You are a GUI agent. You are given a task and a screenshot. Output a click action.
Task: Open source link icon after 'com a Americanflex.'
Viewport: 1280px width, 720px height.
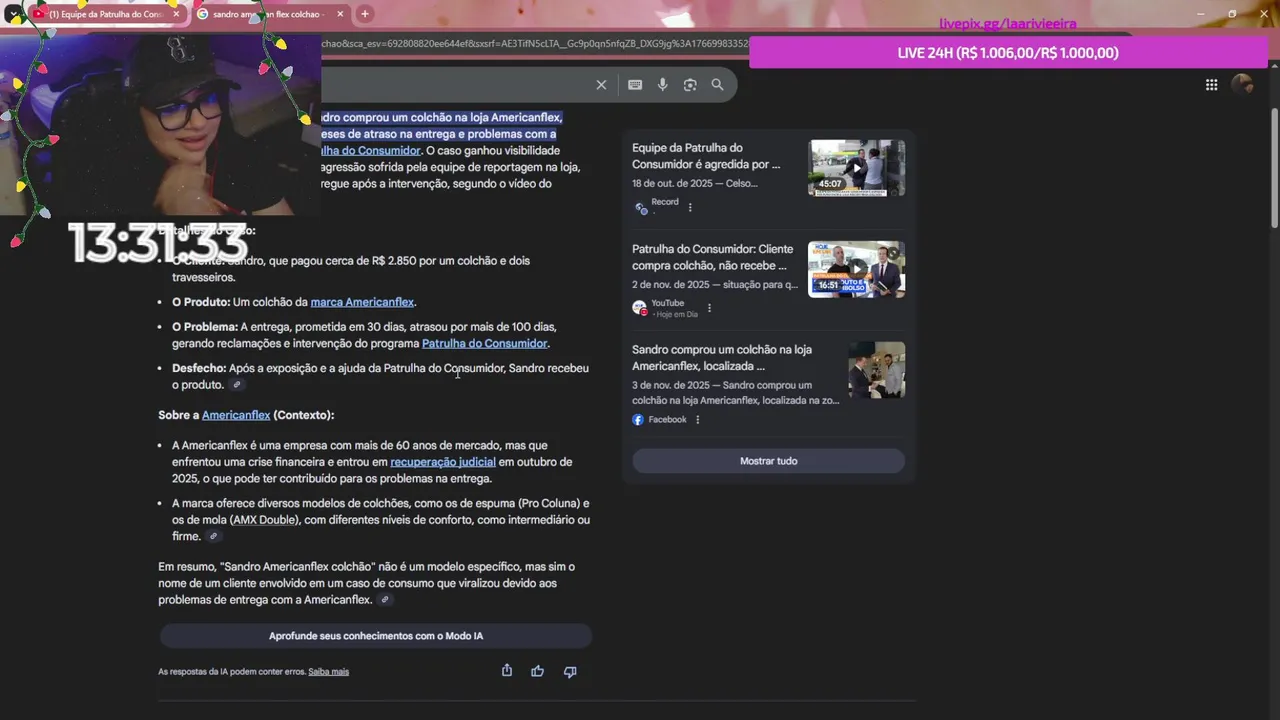point(385,600)
